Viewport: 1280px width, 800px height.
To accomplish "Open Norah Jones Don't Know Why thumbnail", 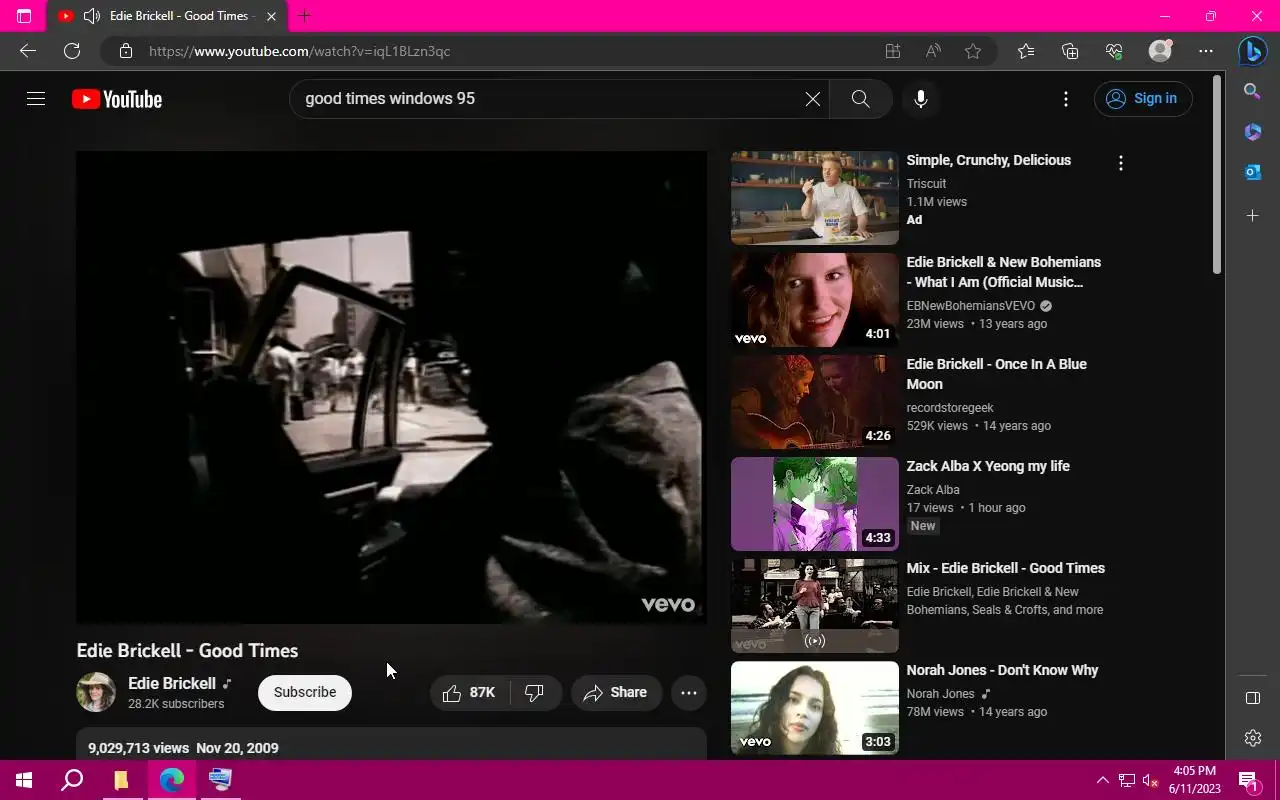I will (x=815, y=708).
